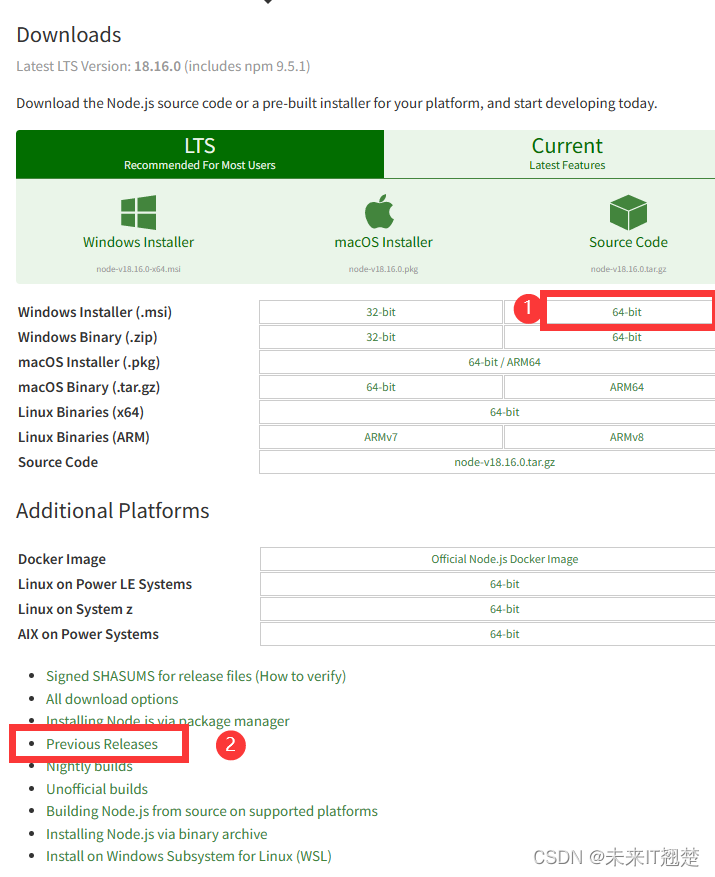Viewport: 715px width, 877px height.
Task: Click the Windows Binary (.zip) row label
Action: [87, 337]
